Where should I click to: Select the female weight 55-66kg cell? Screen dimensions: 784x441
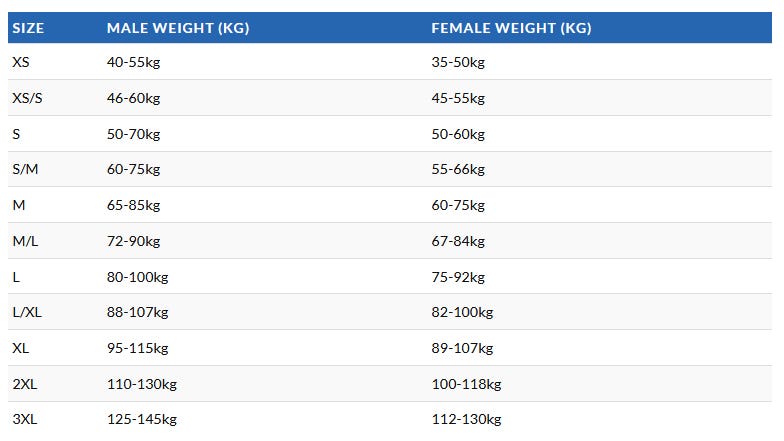tap(458, 169)
